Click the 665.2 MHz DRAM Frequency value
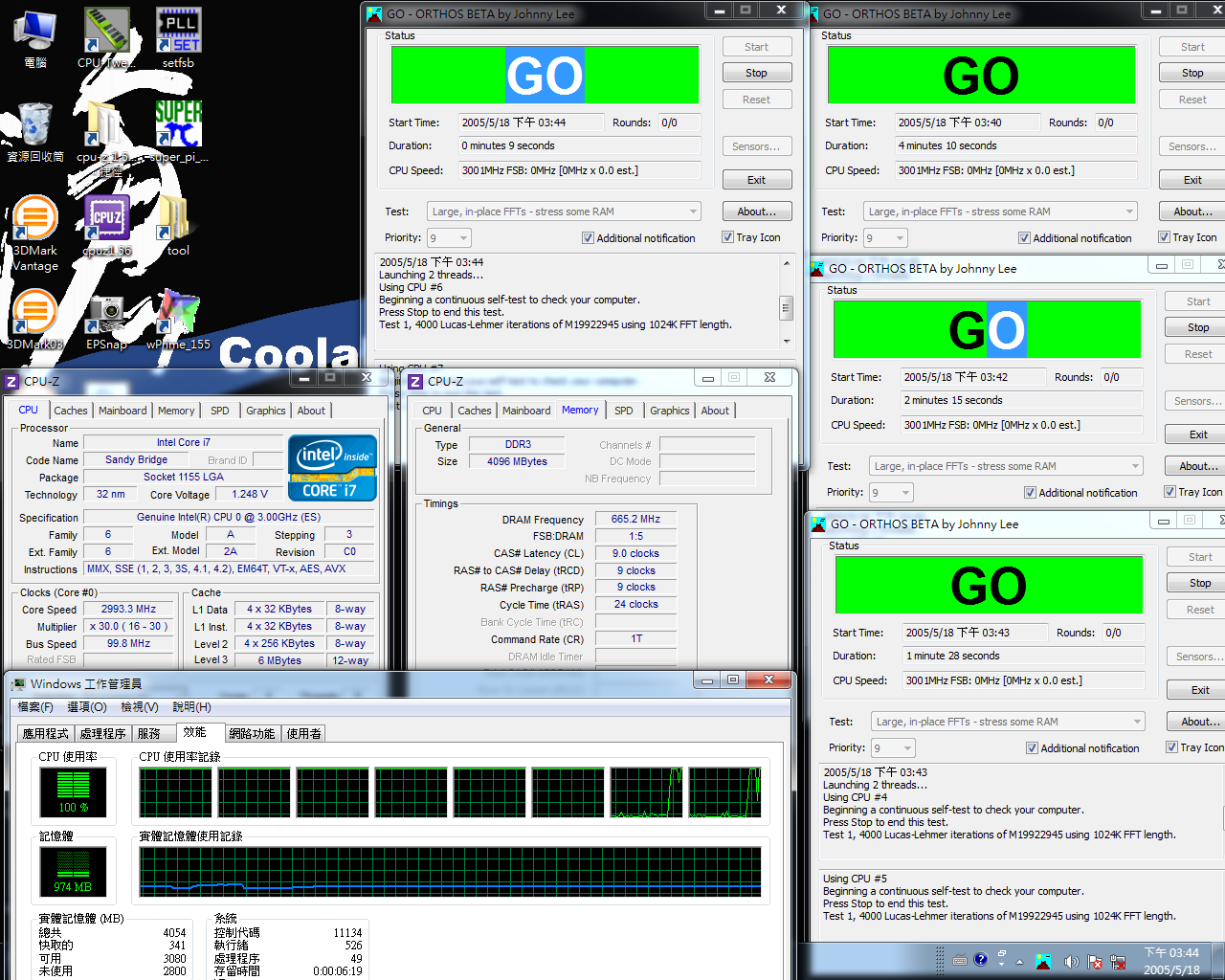 (x=636, y=519)
